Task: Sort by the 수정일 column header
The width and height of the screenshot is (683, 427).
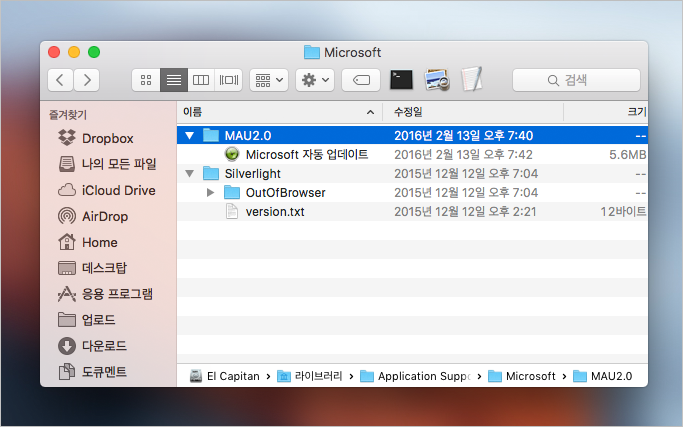Action: click(473, 112)
